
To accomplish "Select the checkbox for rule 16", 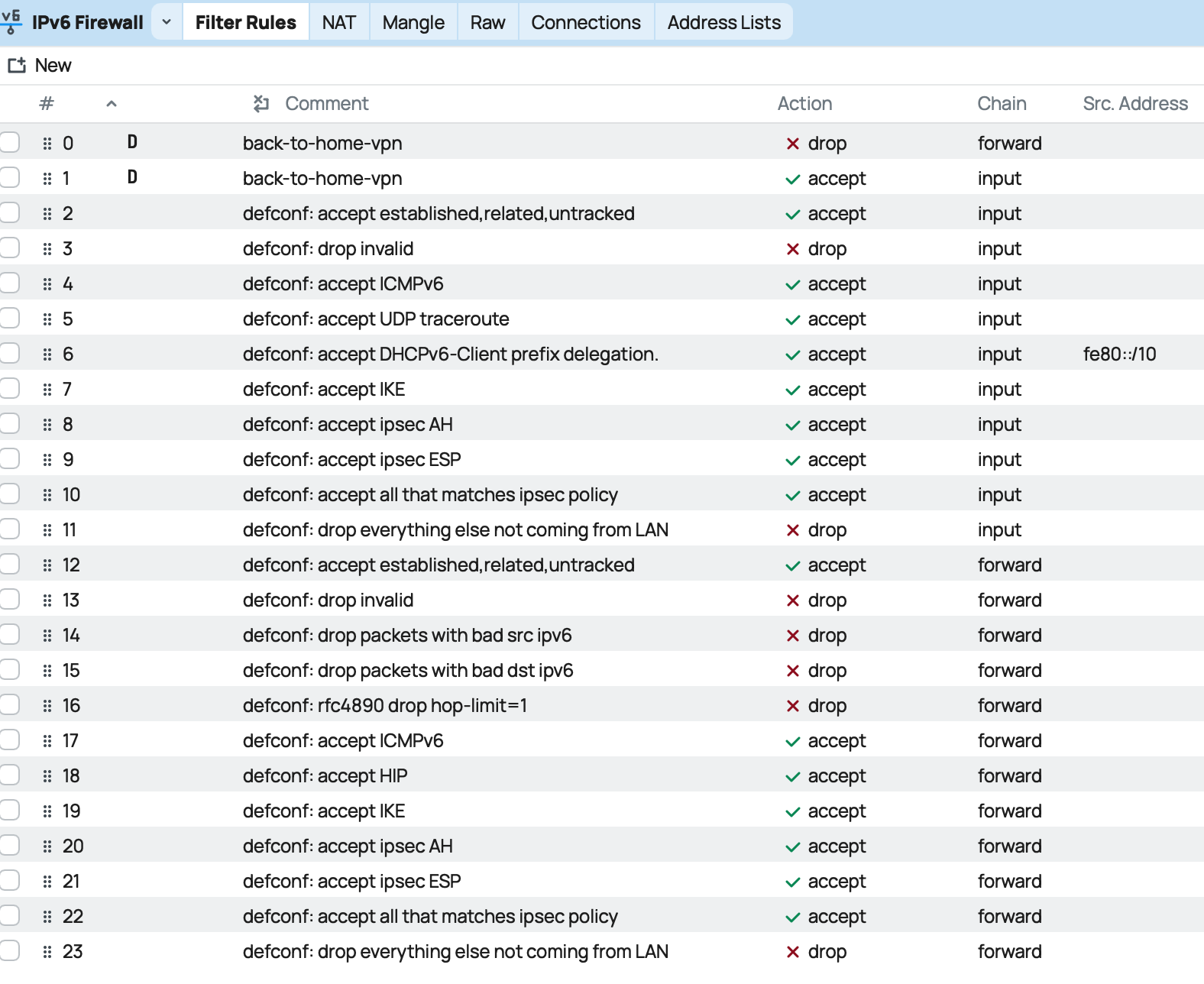I will (9, 704).
